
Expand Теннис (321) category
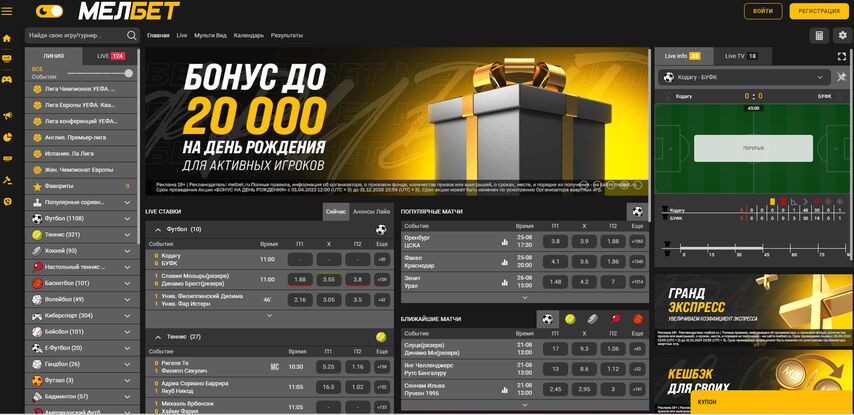pos(81,235)
